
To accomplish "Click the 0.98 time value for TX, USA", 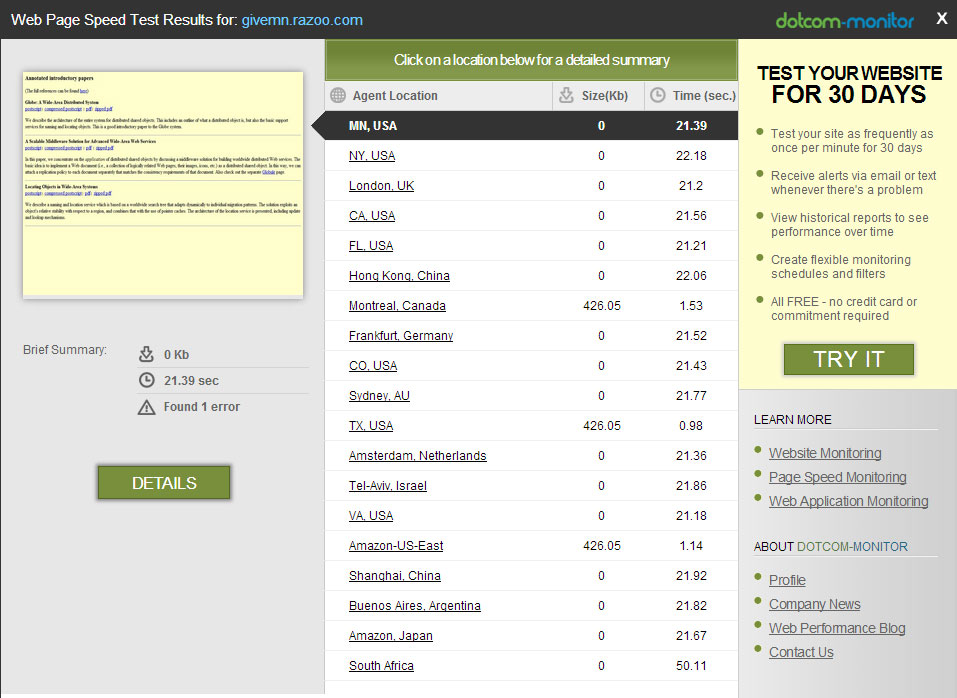I will (691, 425).
